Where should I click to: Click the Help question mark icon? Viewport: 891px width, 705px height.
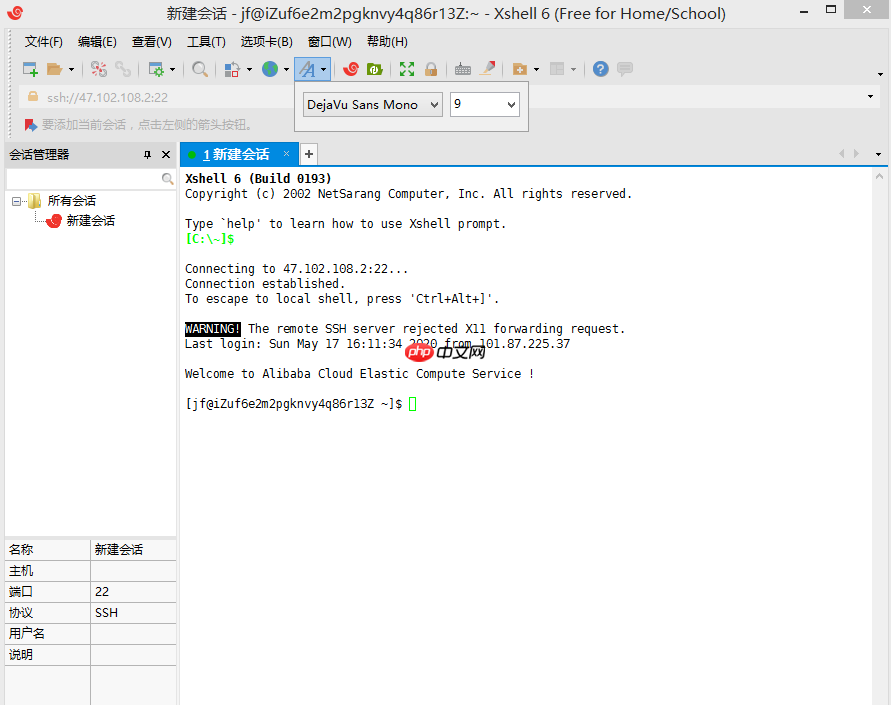click(x=601, y=69)
